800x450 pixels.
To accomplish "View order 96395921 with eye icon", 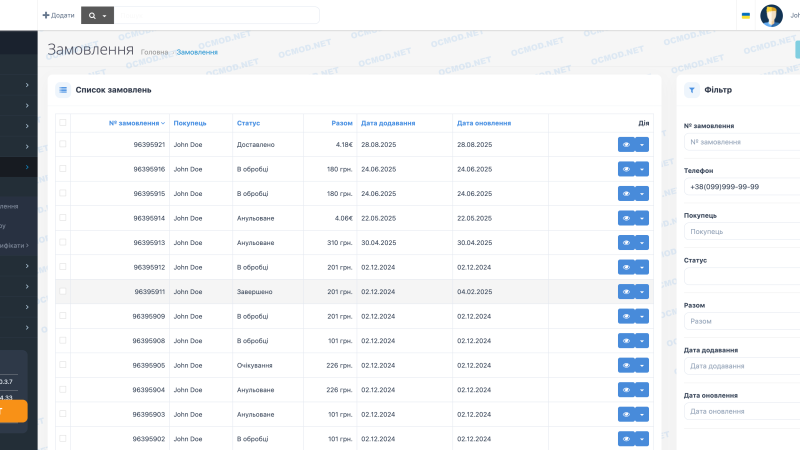I will (626, 144).
